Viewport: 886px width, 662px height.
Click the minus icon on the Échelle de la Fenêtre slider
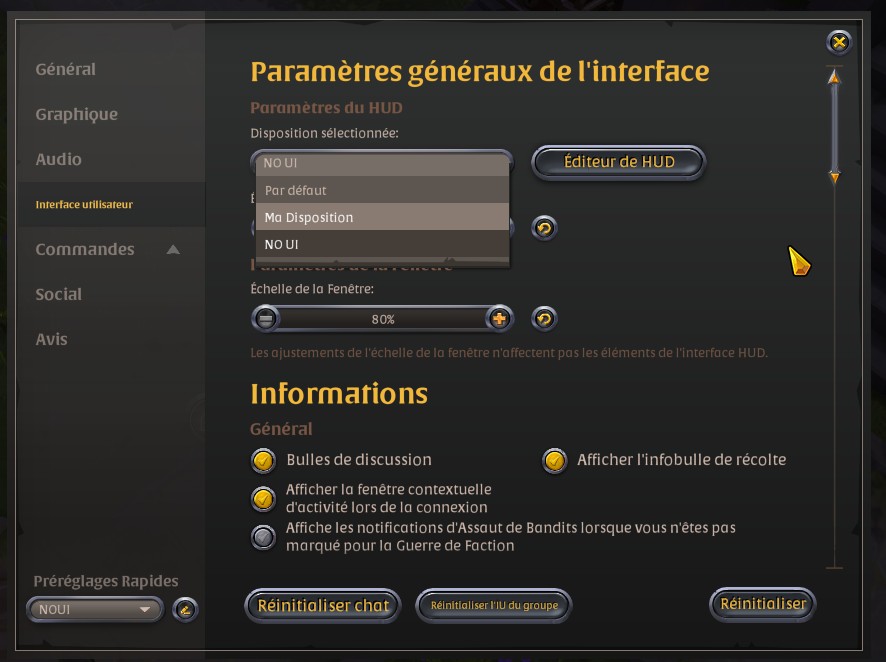(266, 319)
